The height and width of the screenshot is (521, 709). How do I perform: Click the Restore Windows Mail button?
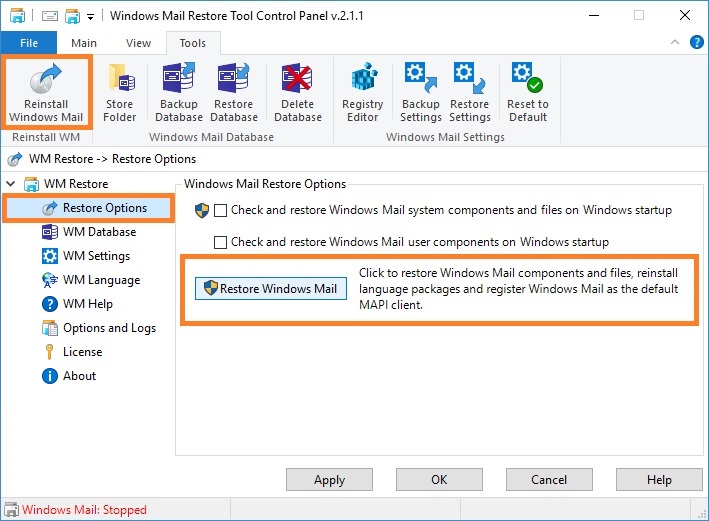point(271,289)
